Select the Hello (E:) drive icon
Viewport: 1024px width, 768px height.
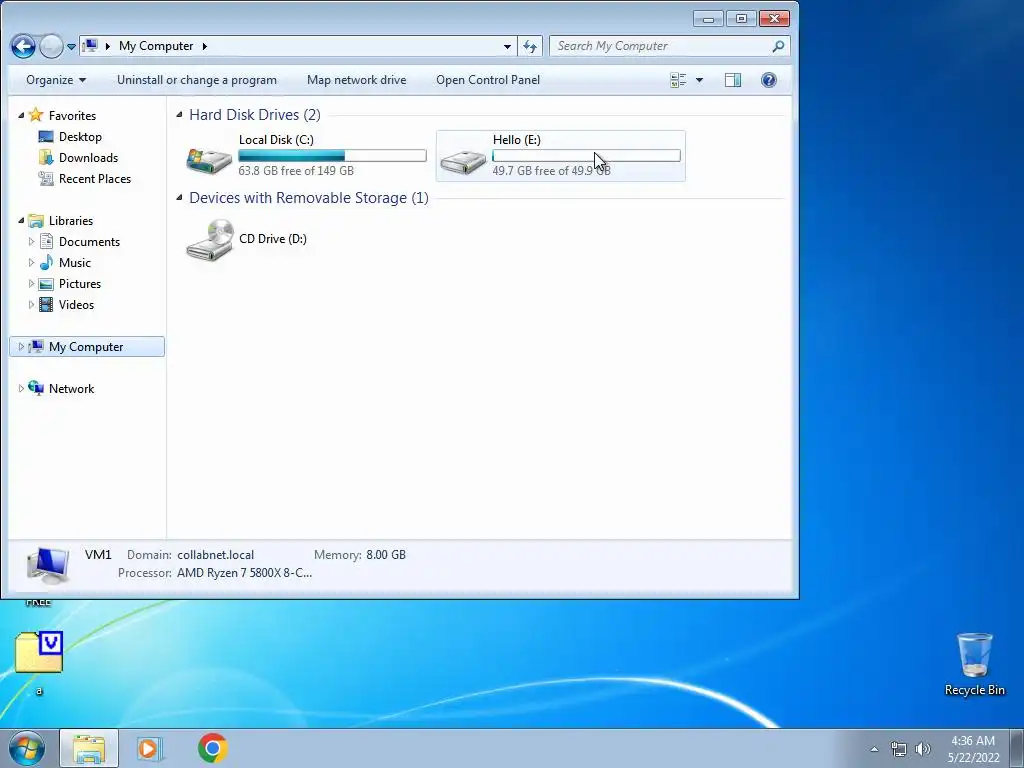coord(463,161)
